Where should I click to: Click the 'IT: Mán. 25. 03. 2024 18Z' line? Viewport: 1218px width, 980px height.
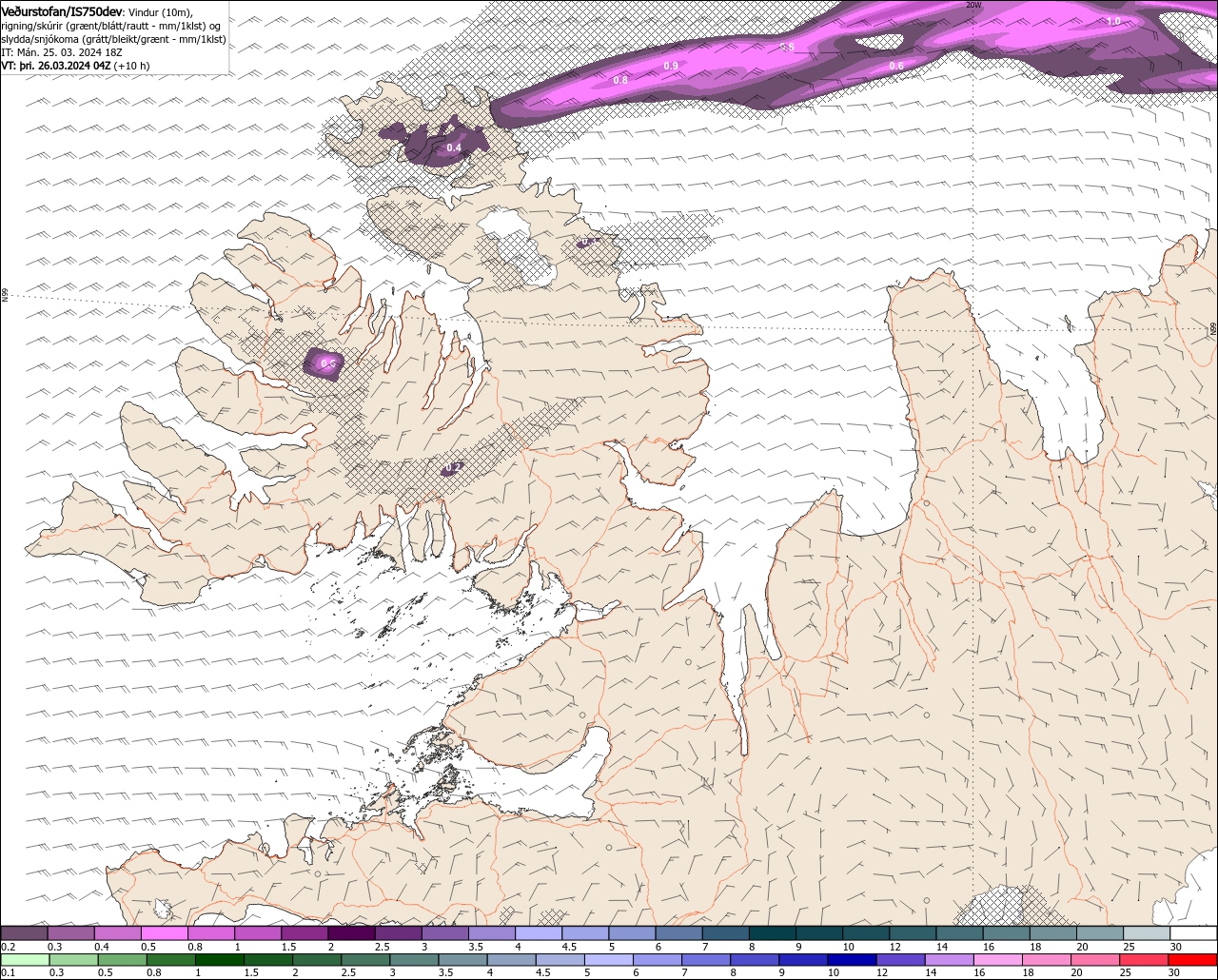(x=62, y=52)
